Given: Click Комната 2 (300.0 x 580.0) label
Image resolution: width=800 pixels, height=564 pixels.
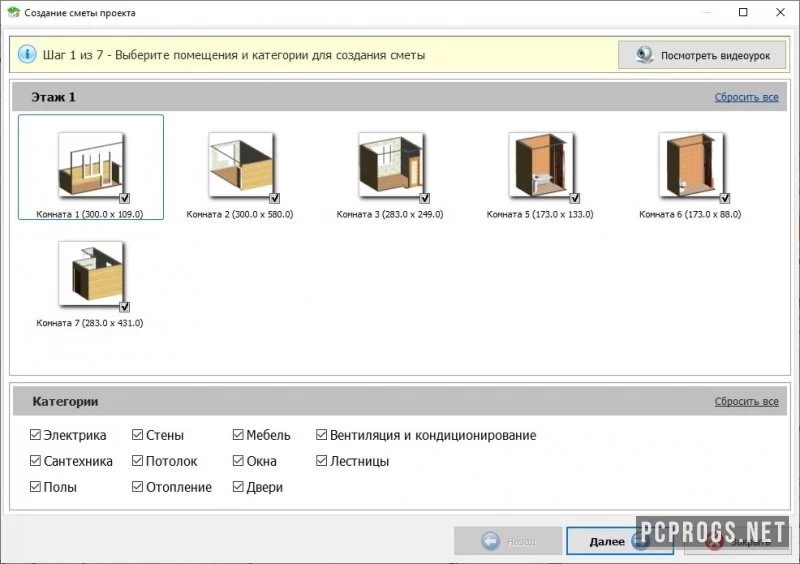Looking at the screenshot, I should pos(240,214).
